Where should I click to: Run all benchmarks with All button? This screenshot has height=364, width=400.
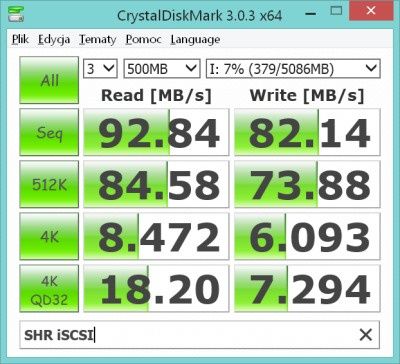pos(49,80)
